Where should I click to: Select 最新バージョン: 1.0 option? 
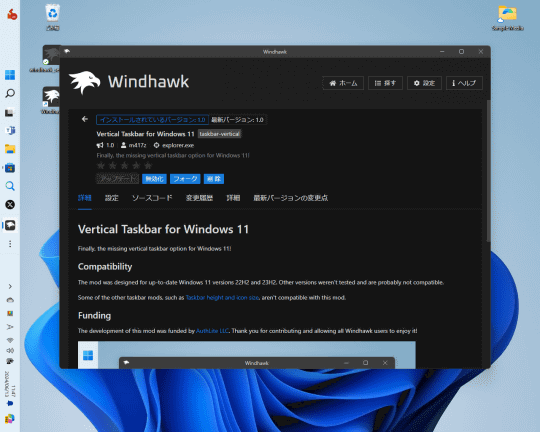coord(237,120)
